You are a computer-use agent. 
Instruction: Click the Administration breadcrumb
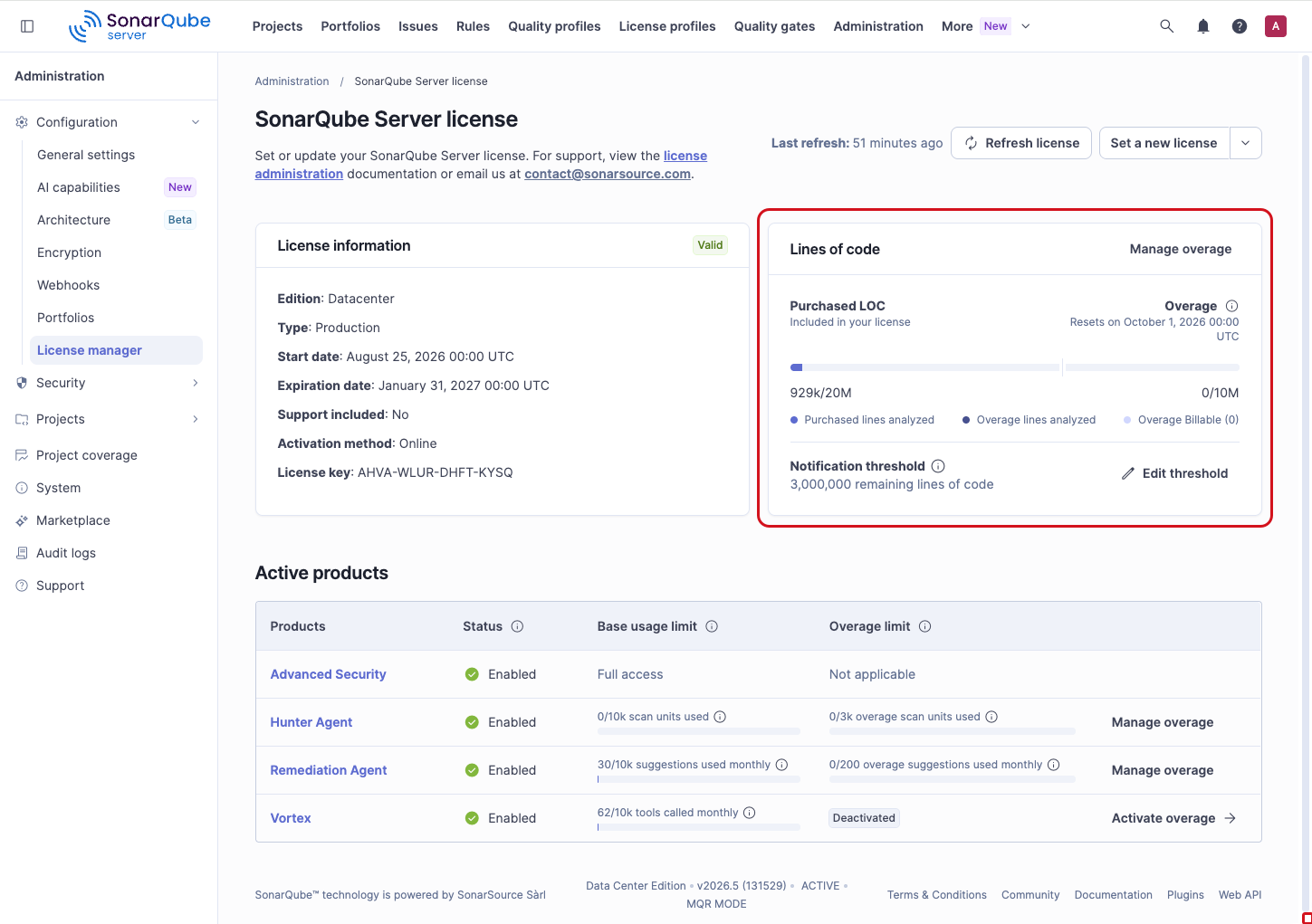(292, 81)
